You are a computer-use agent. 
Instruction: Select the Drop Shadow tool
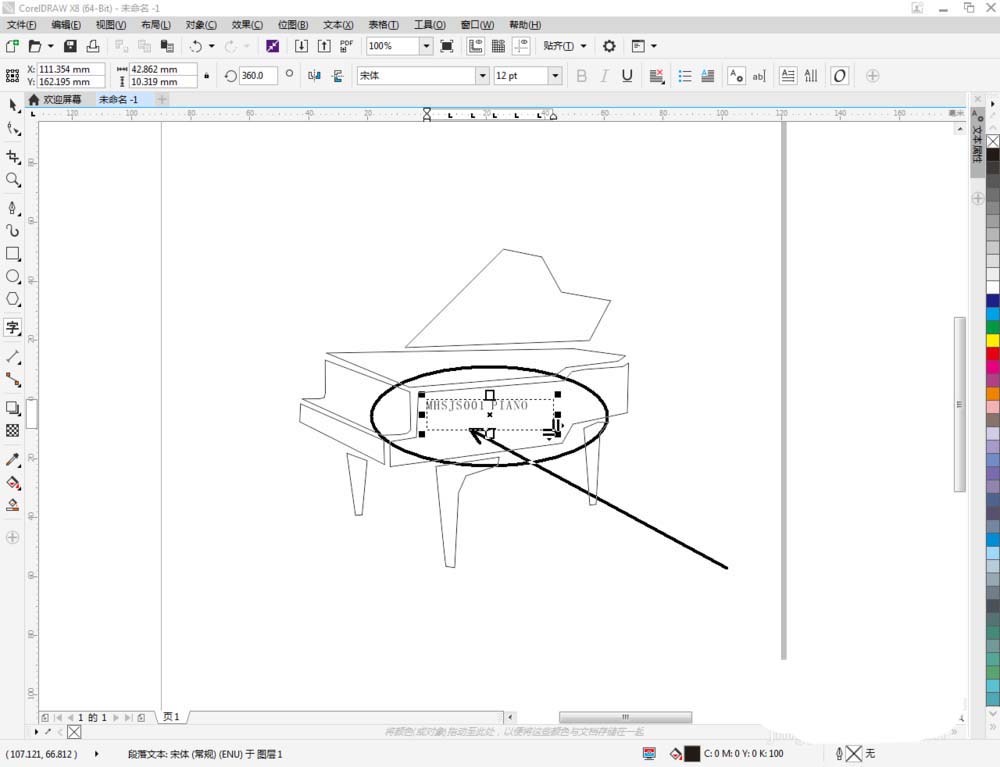point(13,407)
